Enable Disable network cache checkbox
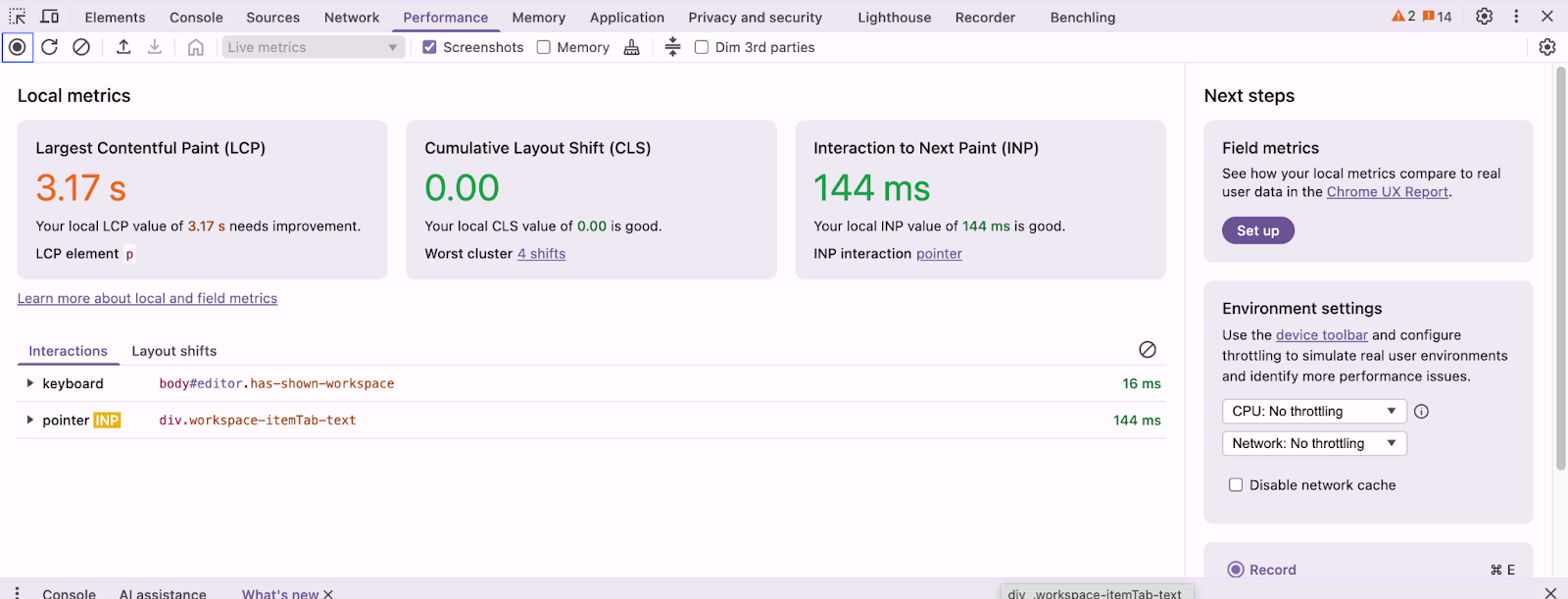Viewport: 1568px width, 599px height. tap(1236, 485)
